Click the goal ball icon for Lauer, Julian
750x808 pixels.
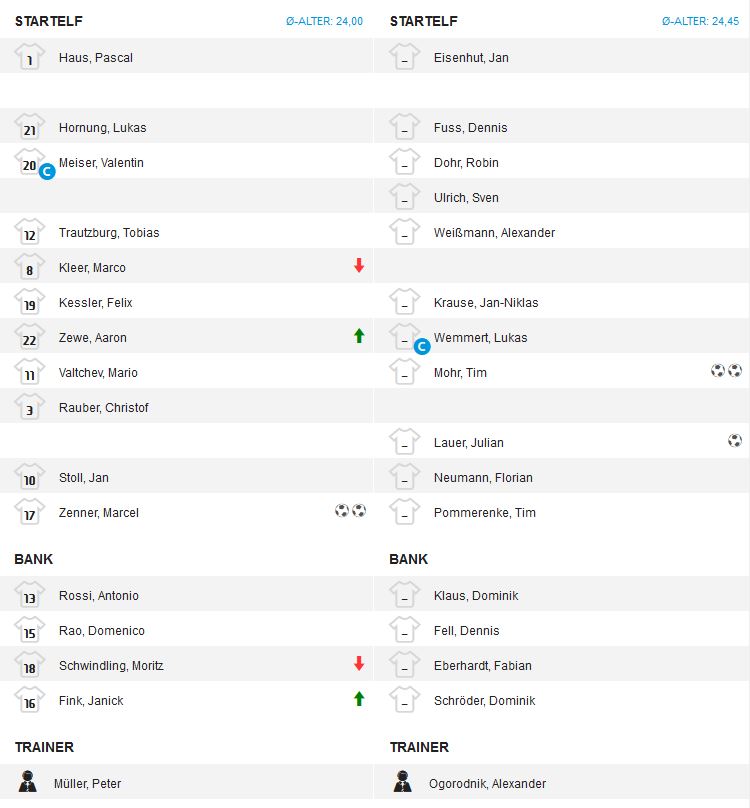[735, 441]
